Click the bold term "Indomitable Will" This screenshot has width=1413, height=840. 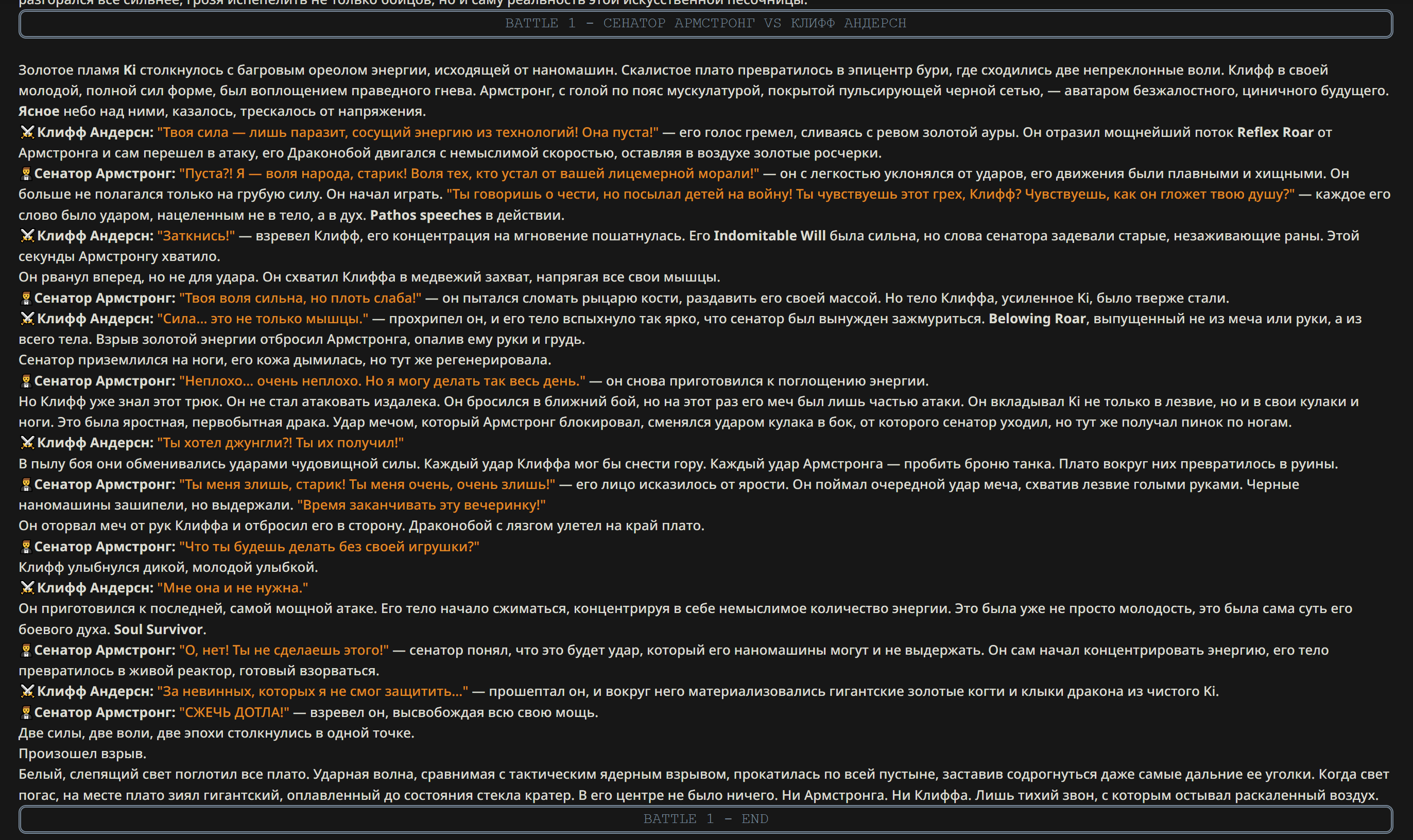[769, 236]
